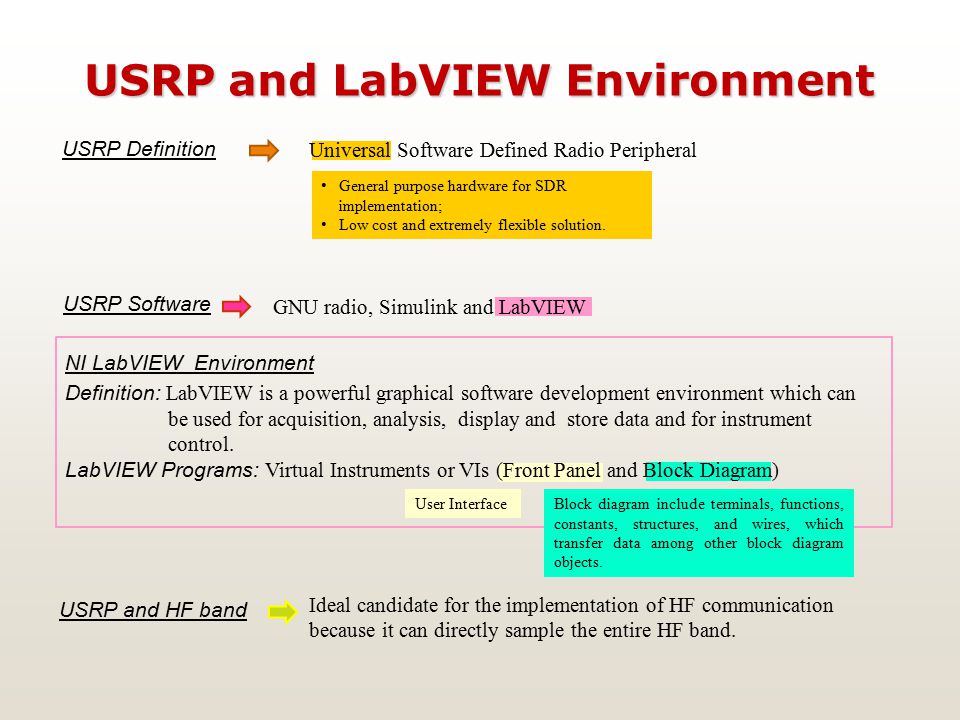Click the pink arrow beside USRP Software

(236, 306)
